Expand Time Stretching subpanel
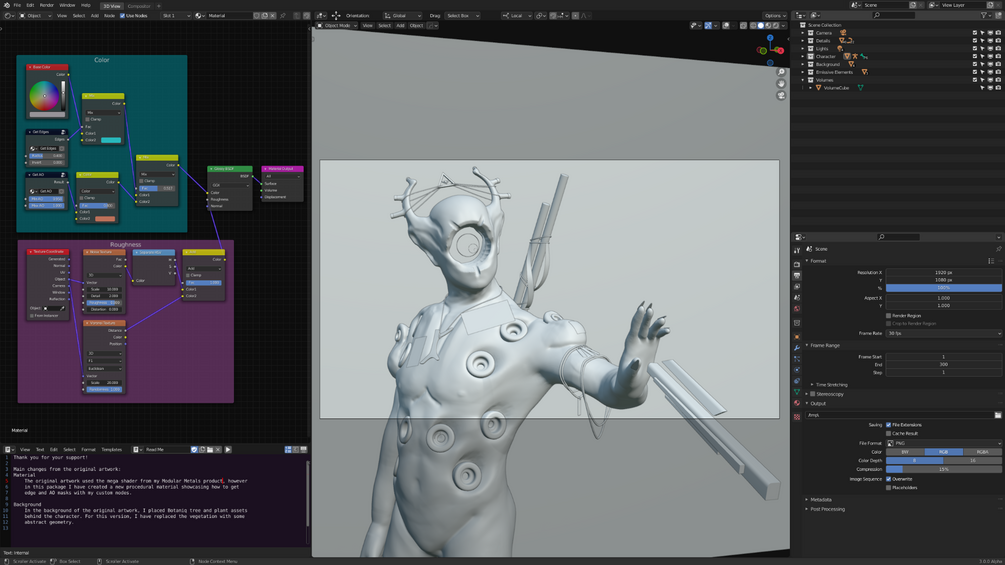Viewport: 1005px width, 565px height. tap(831, 385)
